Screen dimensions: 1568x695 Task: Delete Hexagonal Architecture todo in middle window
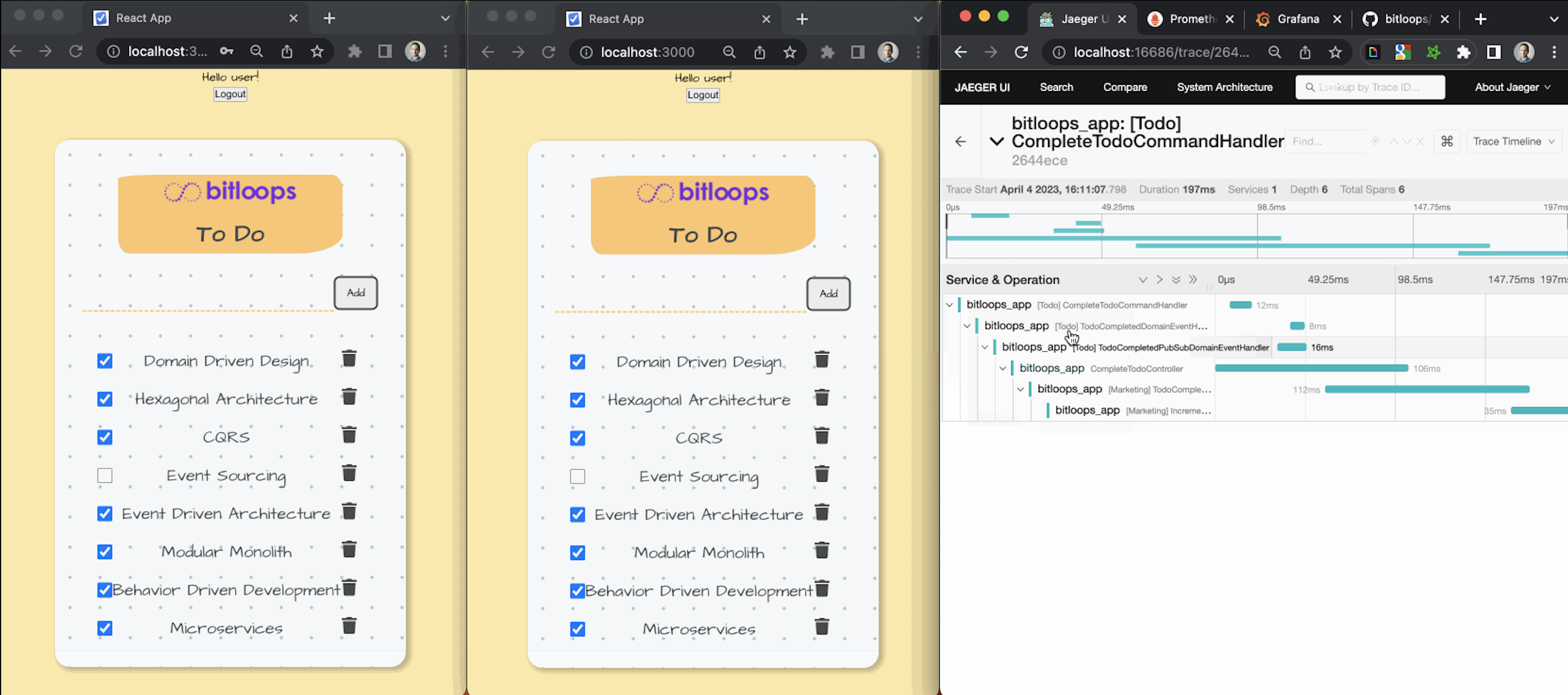(x=822, y=398)
